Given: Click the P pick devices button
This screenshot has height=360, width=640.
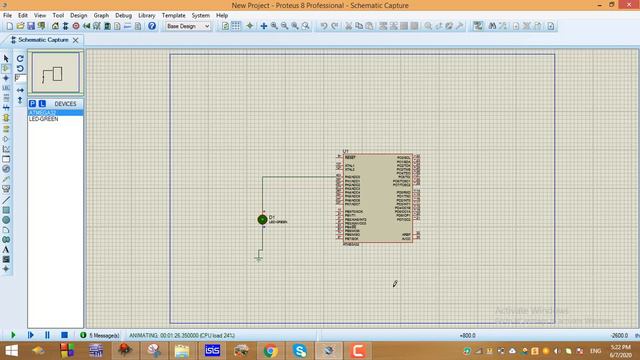Looking at the screenshot, I should (33, 104).
